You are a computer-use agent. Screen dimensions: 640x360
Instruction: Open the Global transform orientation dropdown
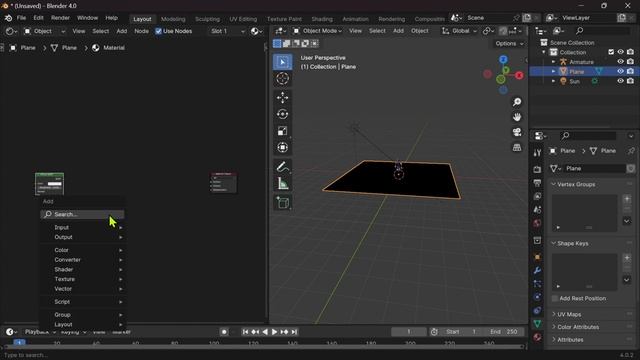(460, 31)
